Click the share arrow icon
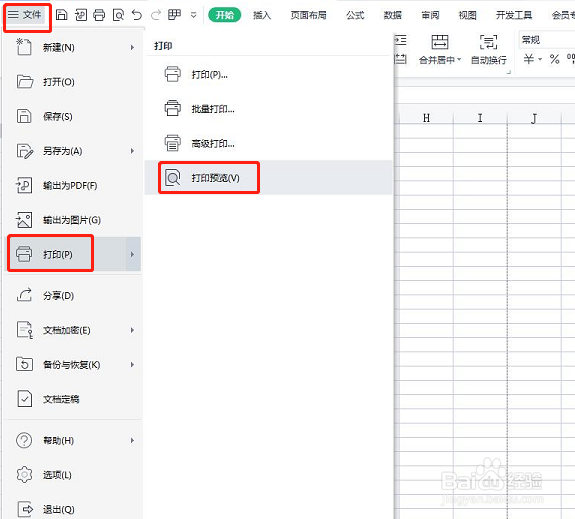This screenshot has height=519, width=575. [25, 295]
